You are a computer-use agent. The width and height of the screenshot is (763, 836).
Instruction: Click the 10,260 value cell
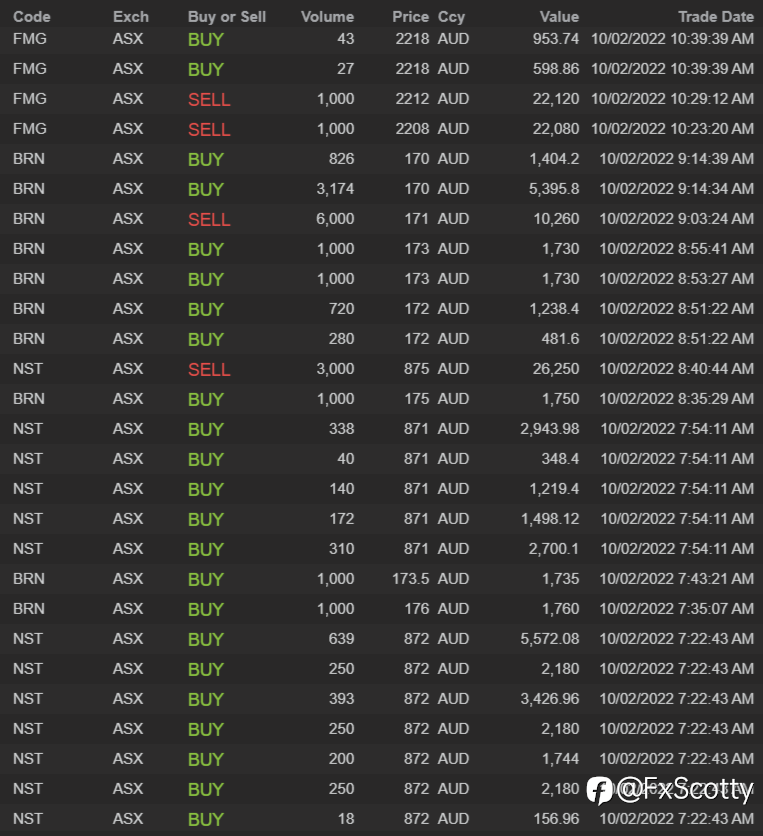tap(556, 219)
